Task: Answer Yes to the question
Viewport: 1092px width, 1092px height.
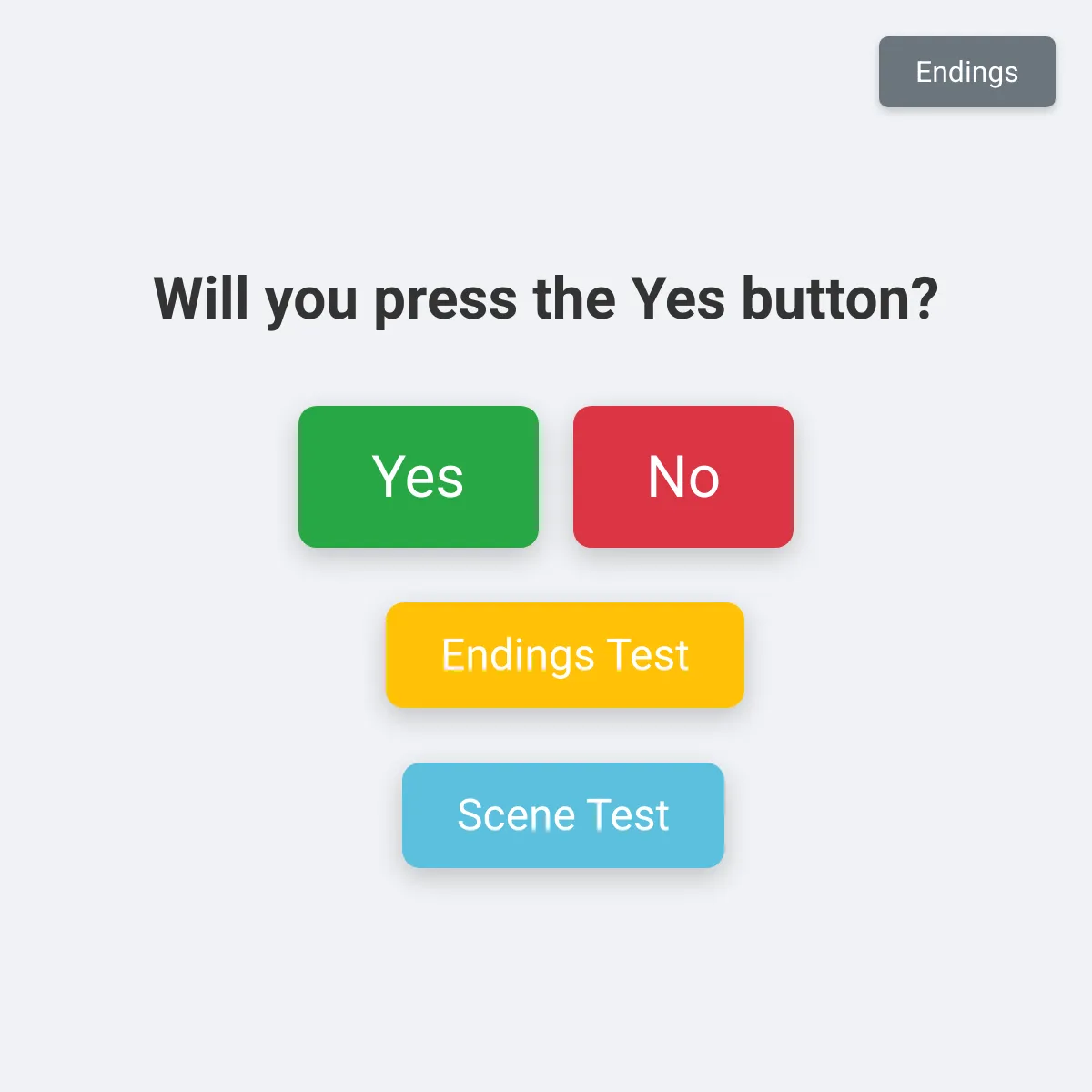Action: 419,477
